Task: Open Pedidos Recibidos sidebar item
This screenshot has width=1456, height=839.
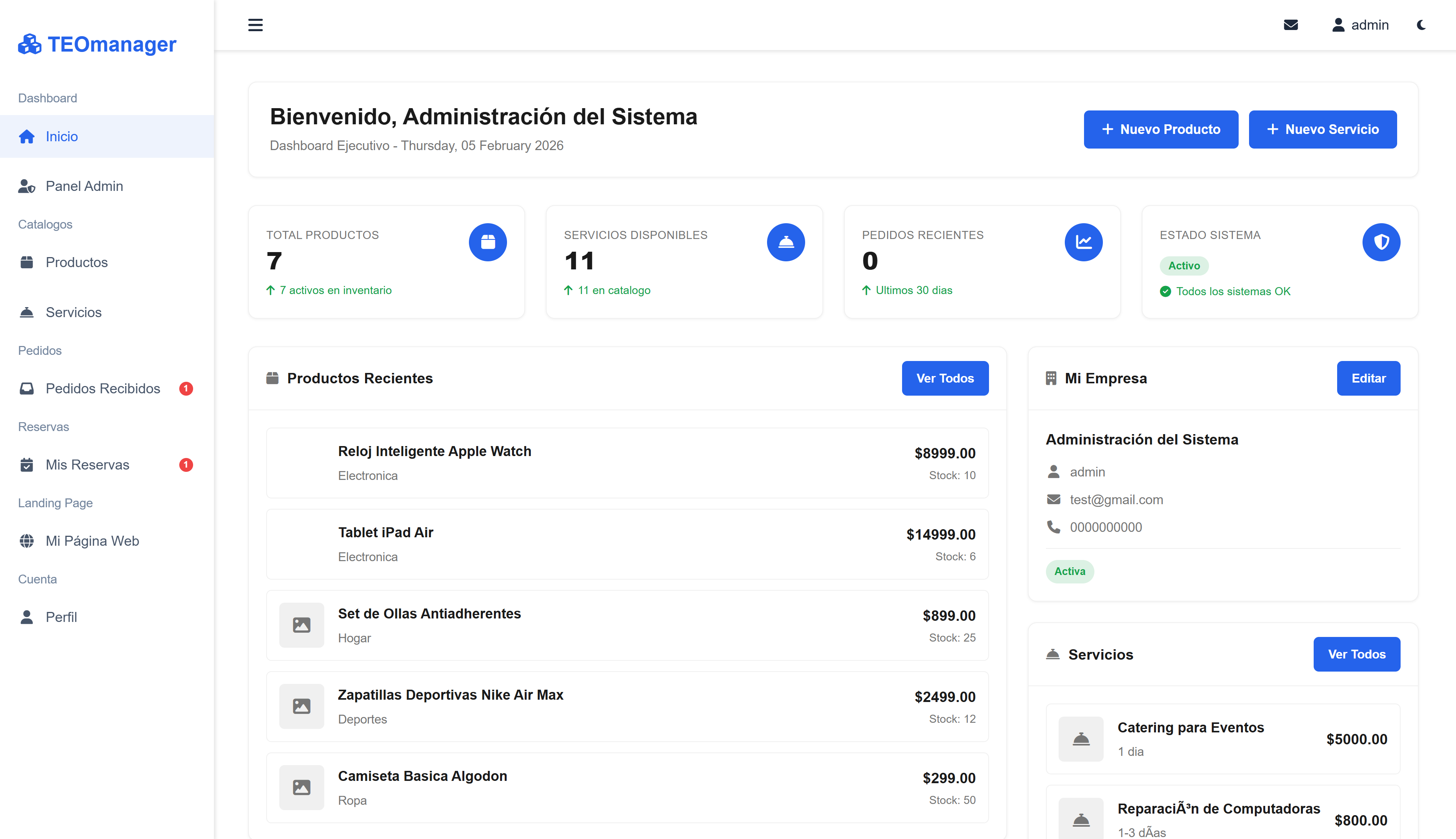Action: click(103, 388)
